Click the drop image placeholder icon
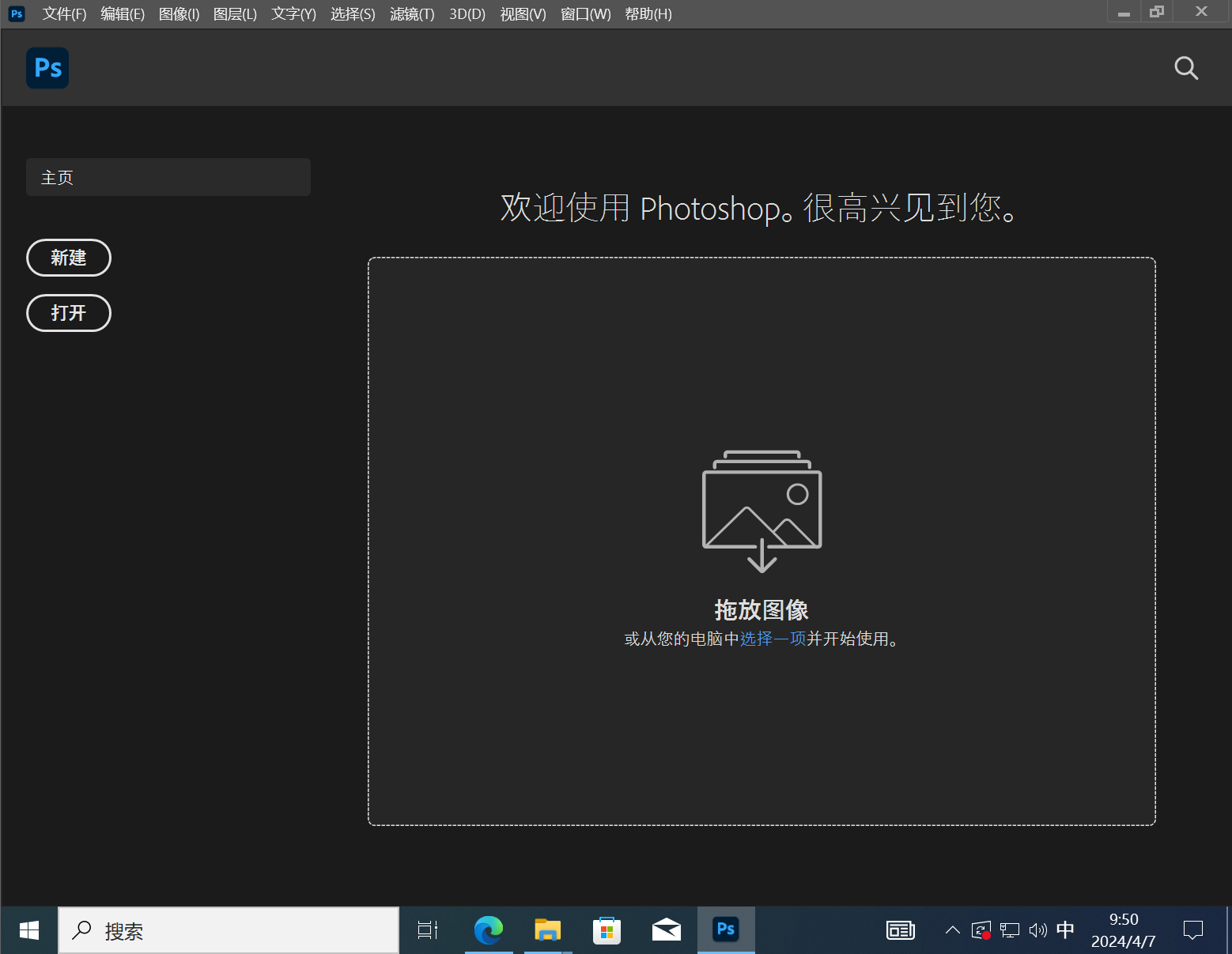 tap(761, 511)
